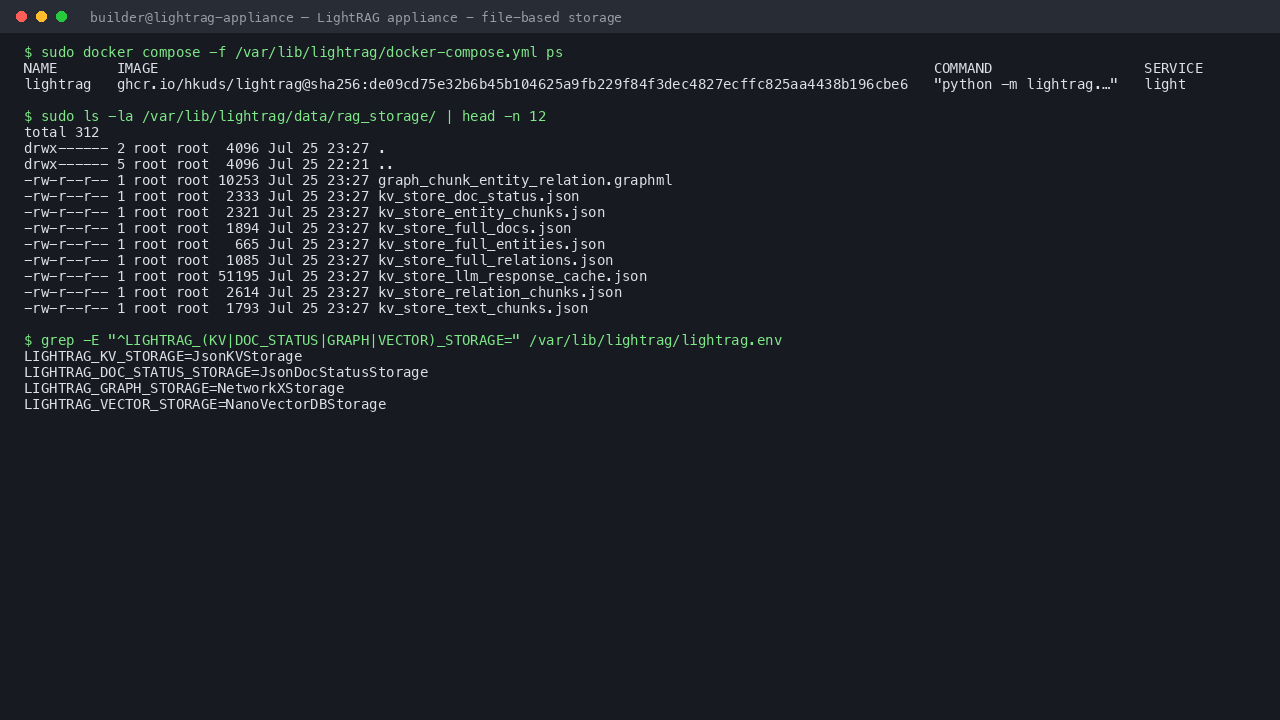
Task: Click kv_store_doc_status.json file name
Action: click(x=478, y=196)
